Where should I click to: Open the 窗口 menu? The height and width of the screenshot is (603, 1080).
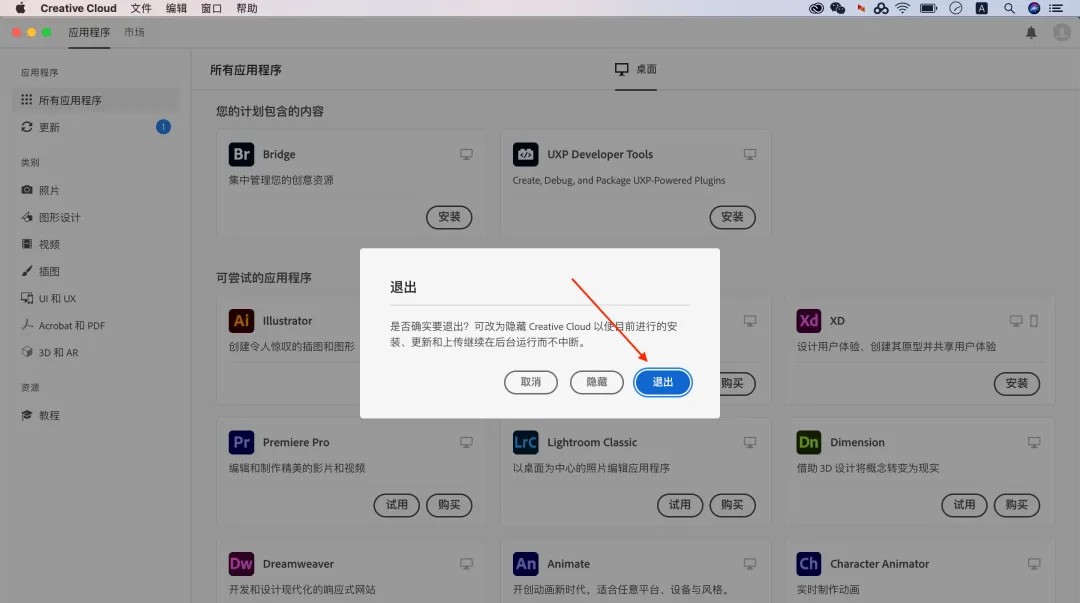(x=211, y=8)
